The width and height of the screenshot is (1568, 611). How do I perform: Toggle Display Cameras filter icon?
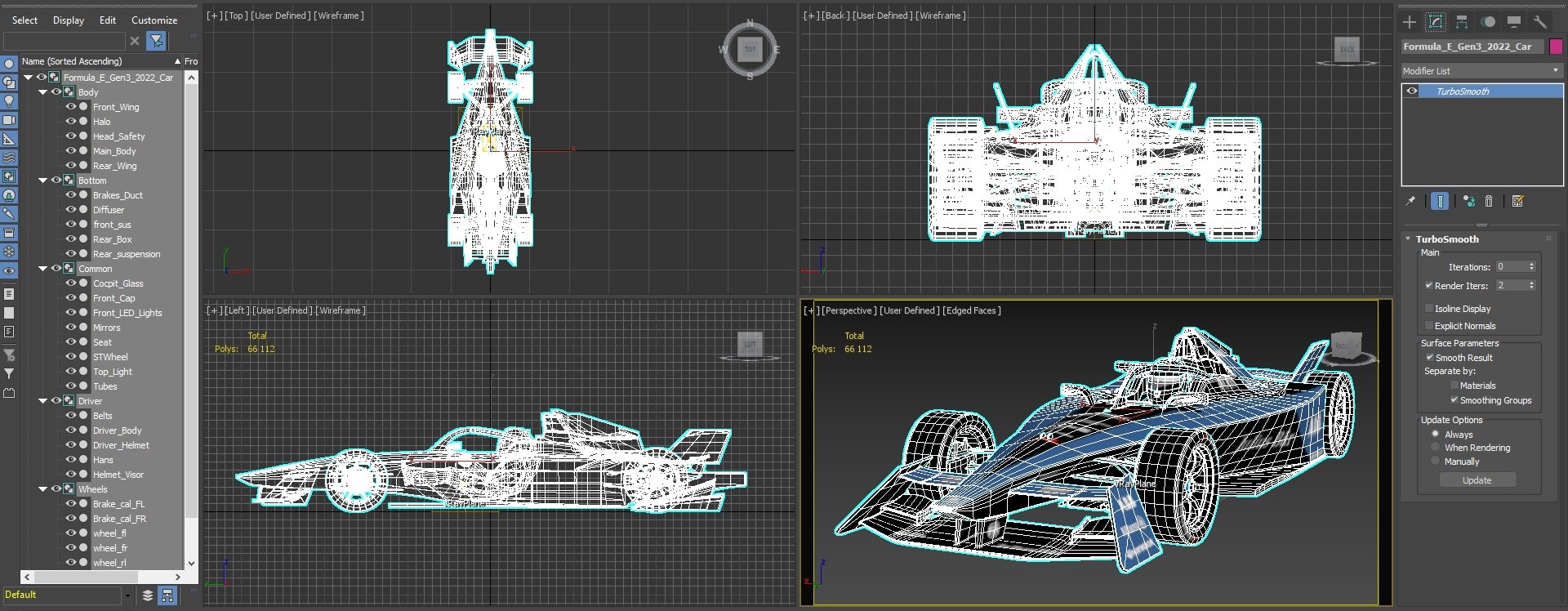[9, 120]
